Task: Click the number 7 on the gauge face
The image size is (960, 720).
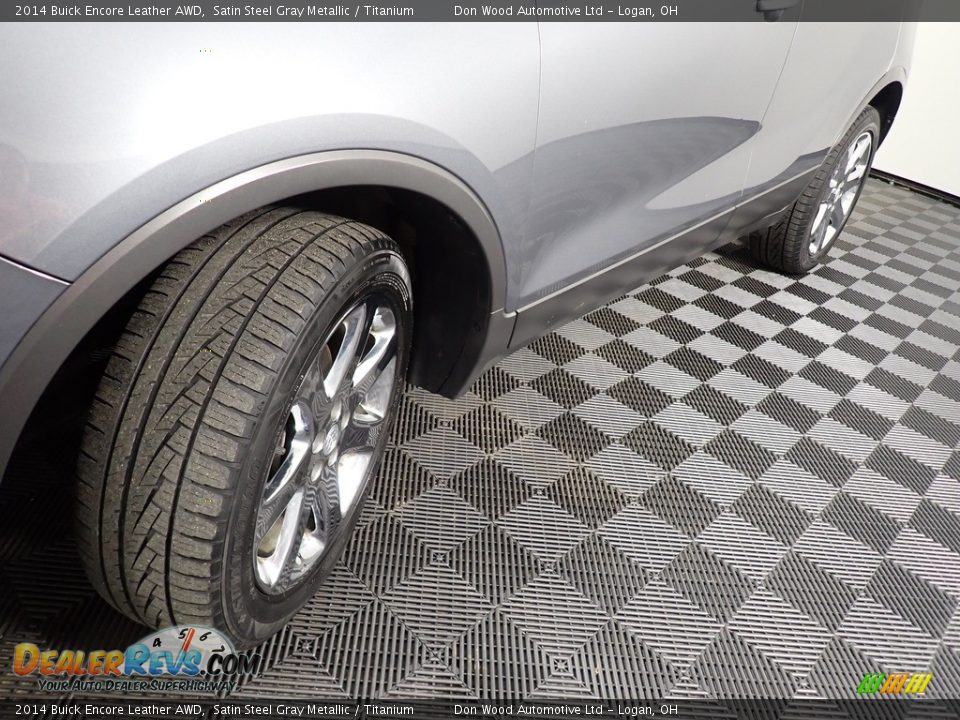Action: 219,650
